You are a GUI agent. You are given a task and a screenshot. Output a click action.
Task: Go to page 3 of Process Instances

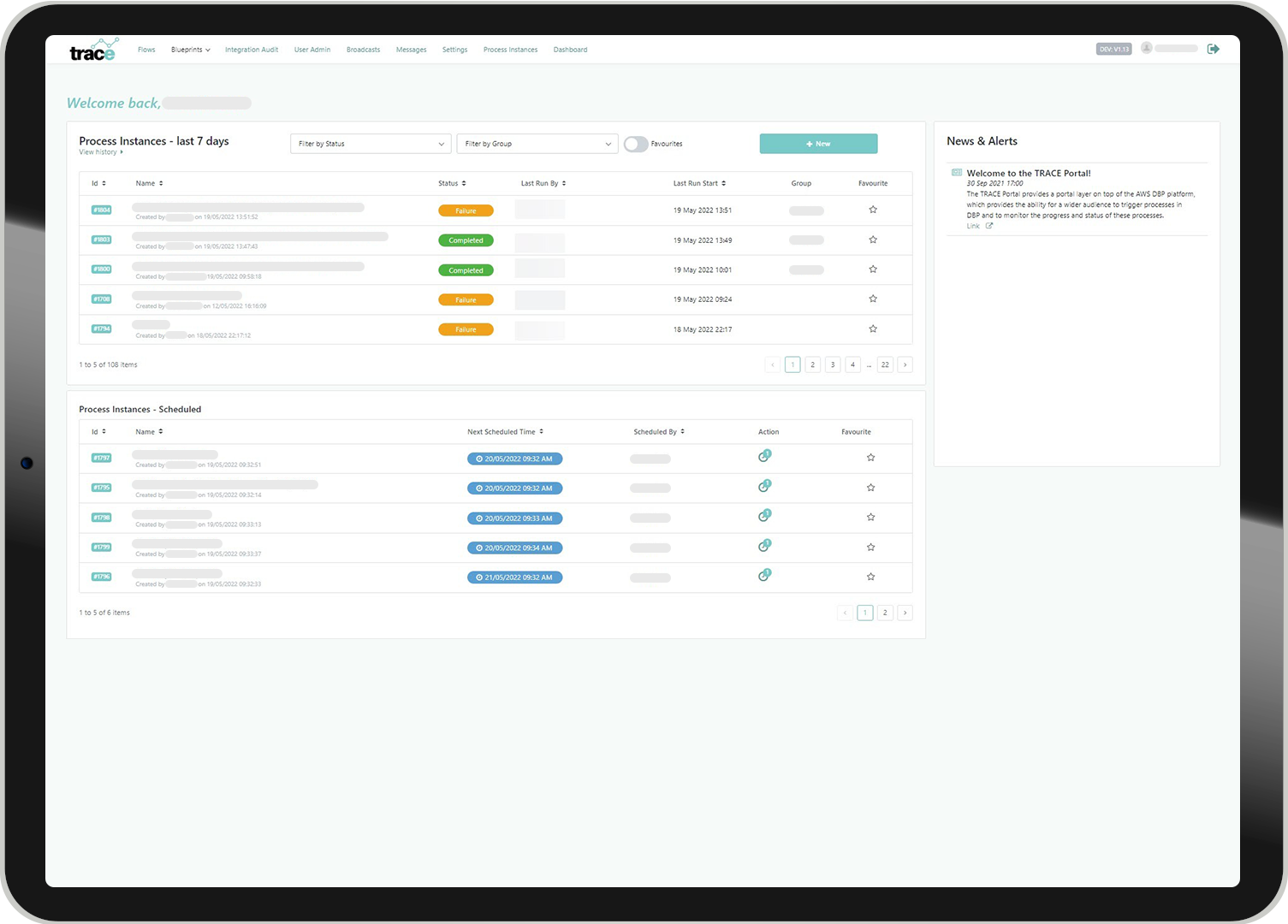(833, 364)
